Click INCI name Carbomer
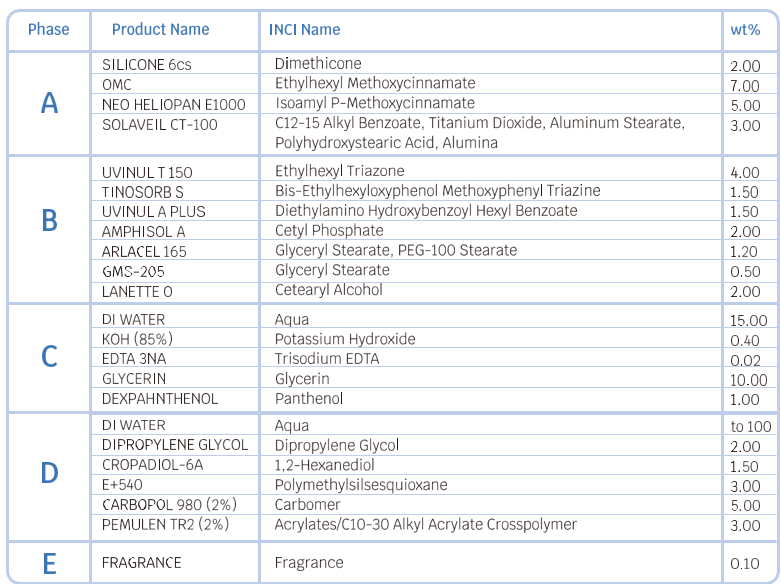 click(307, 504)
